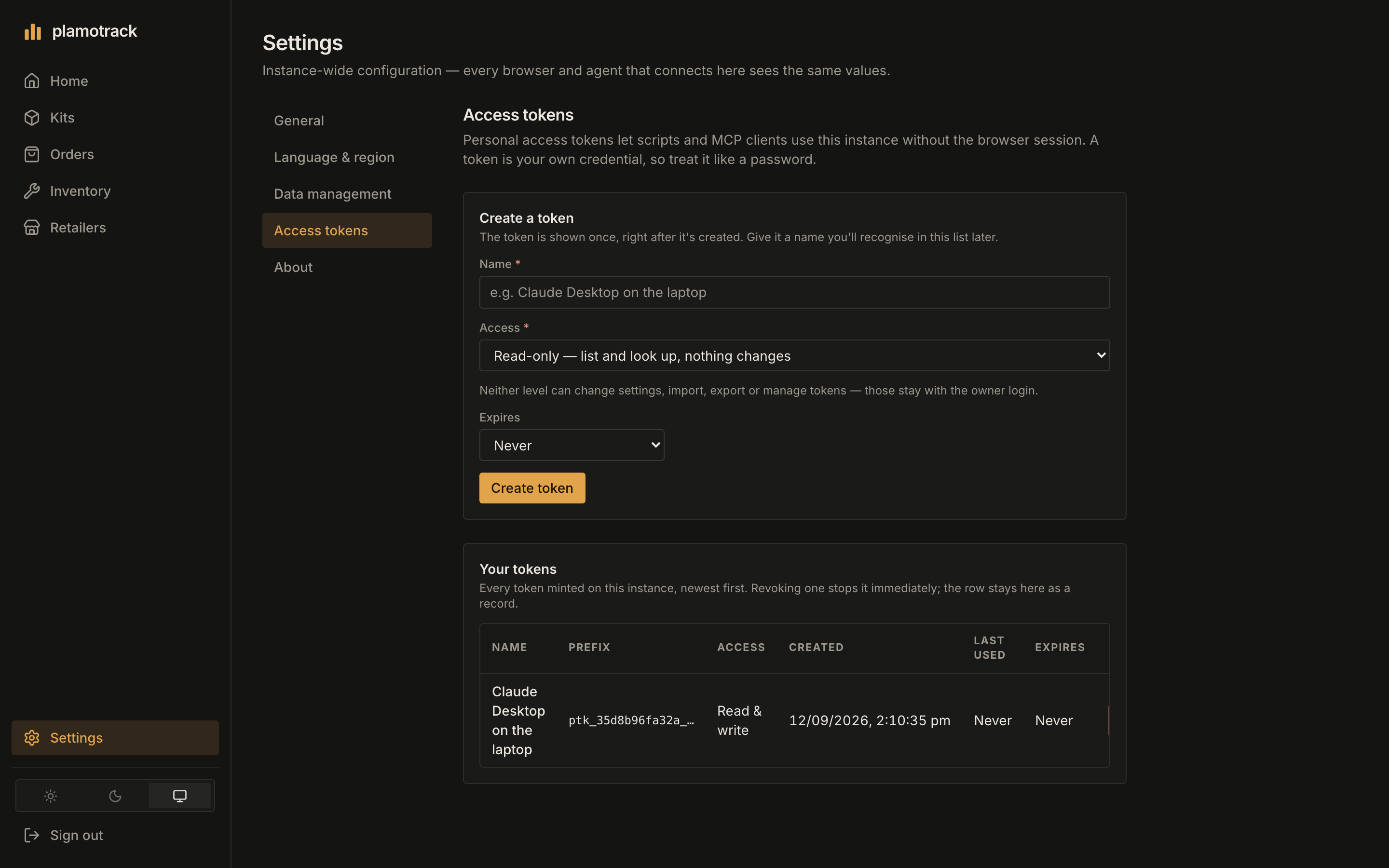This screenshot has height=868, width=1389.
Task: Switch to light theme sun icon
Action: point(51,796)
